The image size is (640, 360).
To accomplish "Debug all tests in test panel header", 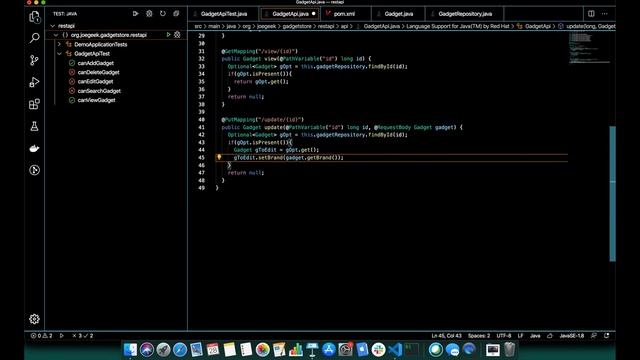I will [x=149, y=13].
